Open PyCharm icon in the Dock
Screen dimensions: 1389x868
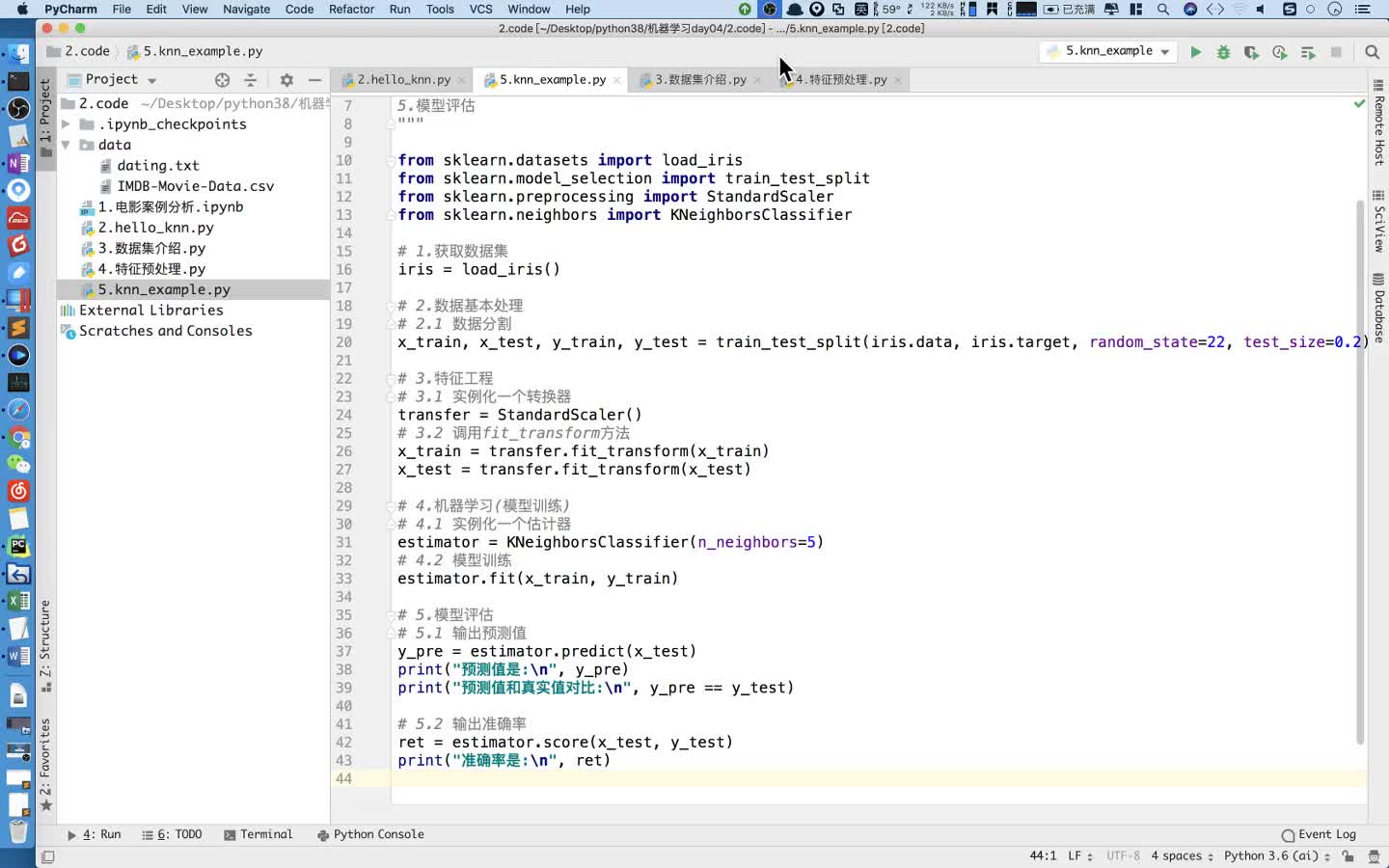point(18,546)
